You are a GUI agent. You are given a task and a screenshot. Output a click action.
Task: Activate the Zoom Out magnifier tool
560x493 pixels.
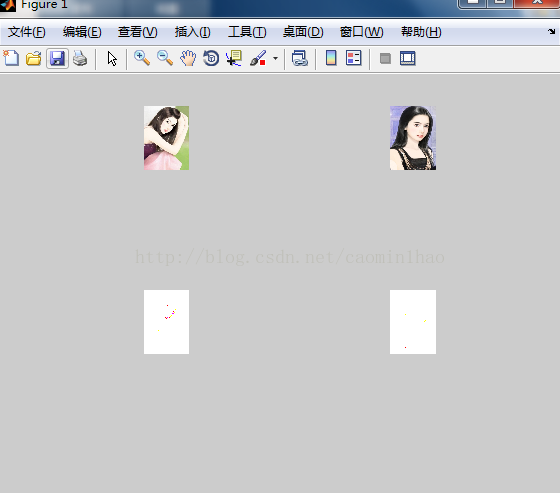click(165, 58)
